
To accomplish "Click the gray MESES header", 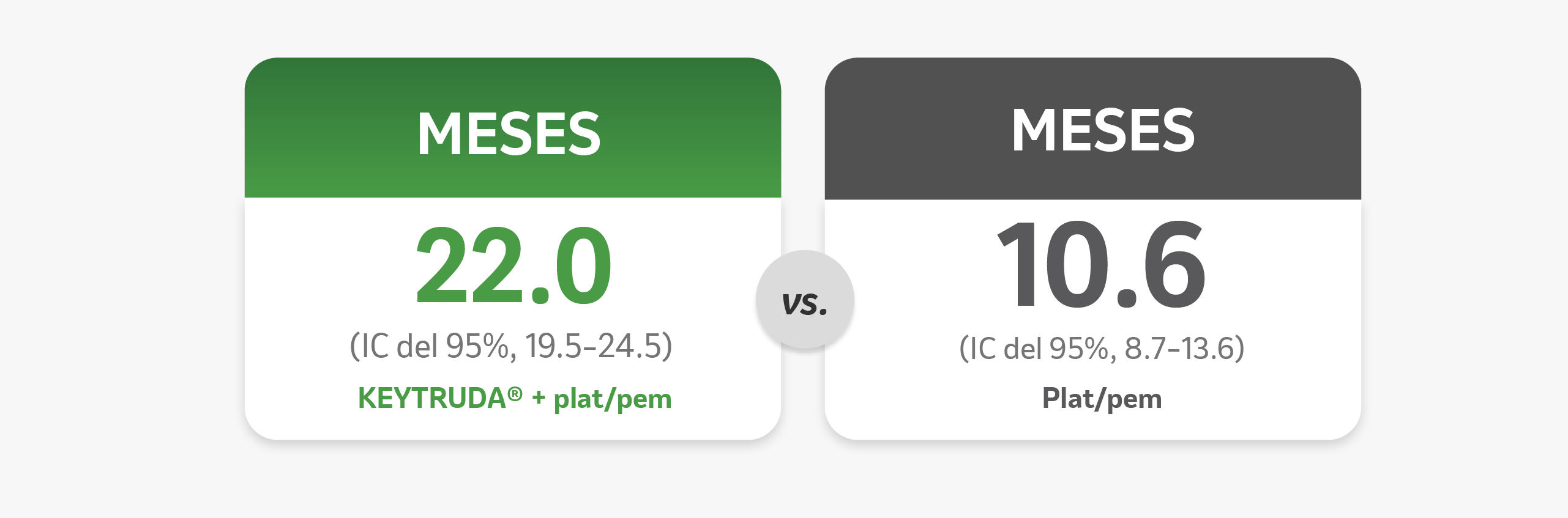I will 1103,130.
